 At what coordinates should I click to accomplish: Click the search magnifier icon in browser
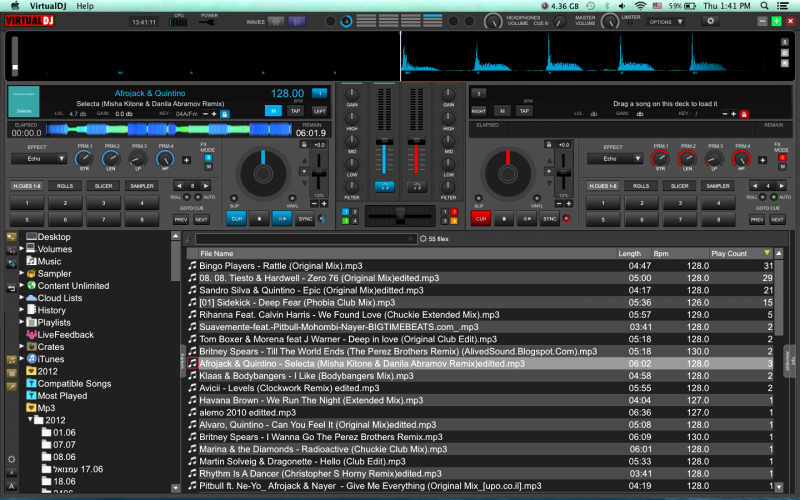(190, 239)
